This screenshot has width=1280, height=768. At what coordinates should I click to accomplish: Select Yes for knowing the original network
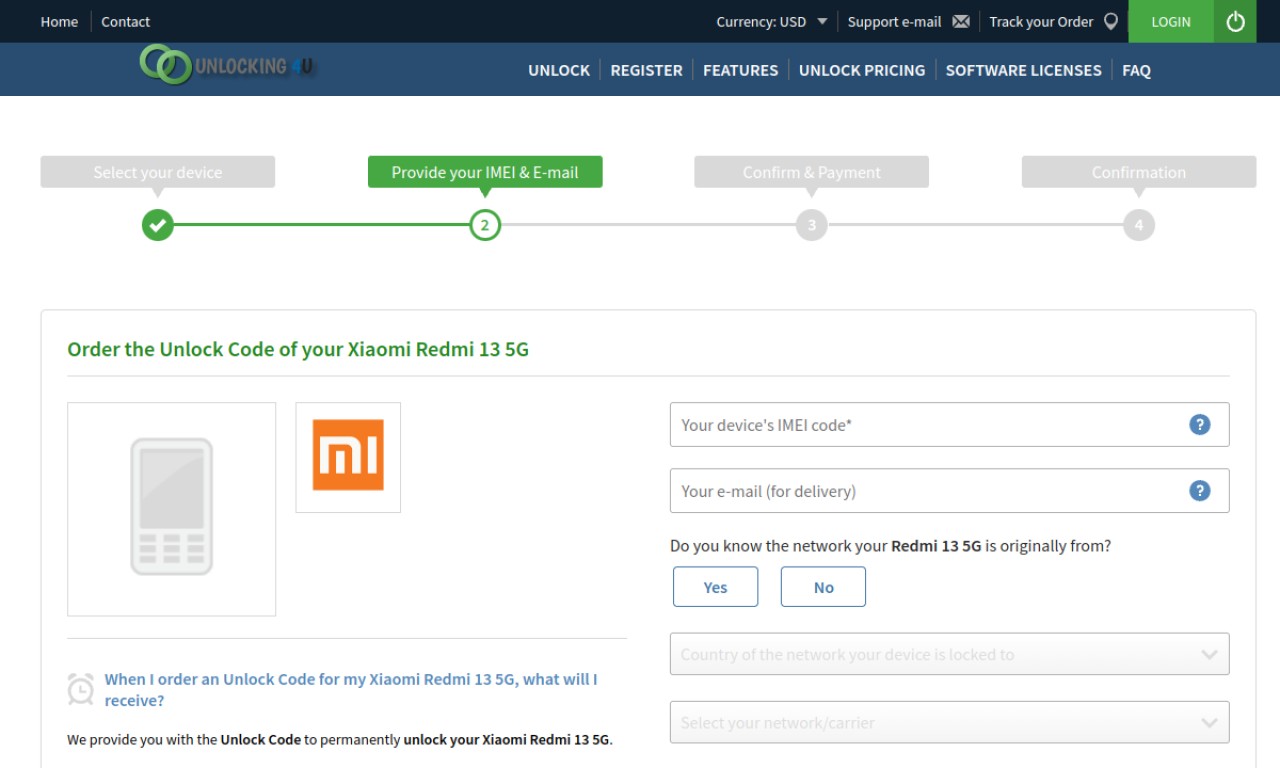pos(716,587)
